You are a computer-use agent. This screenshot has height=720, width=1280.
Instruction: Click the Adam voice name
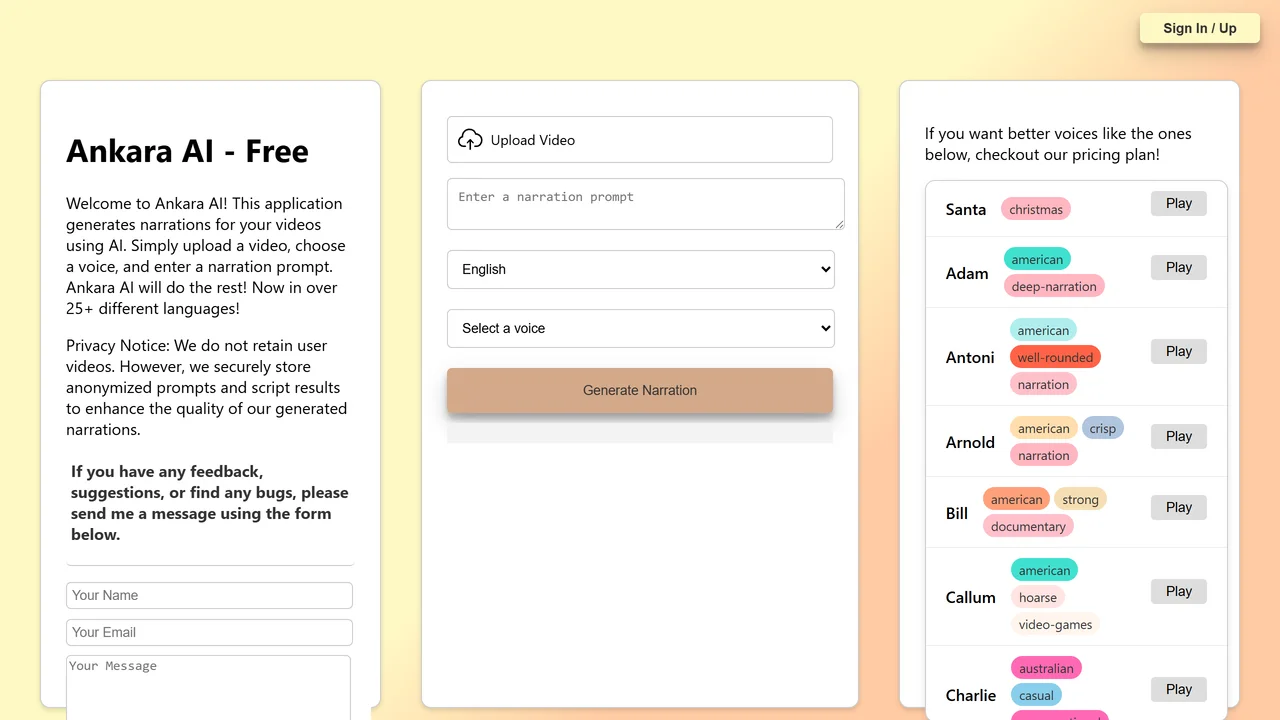tap(967, 273)
